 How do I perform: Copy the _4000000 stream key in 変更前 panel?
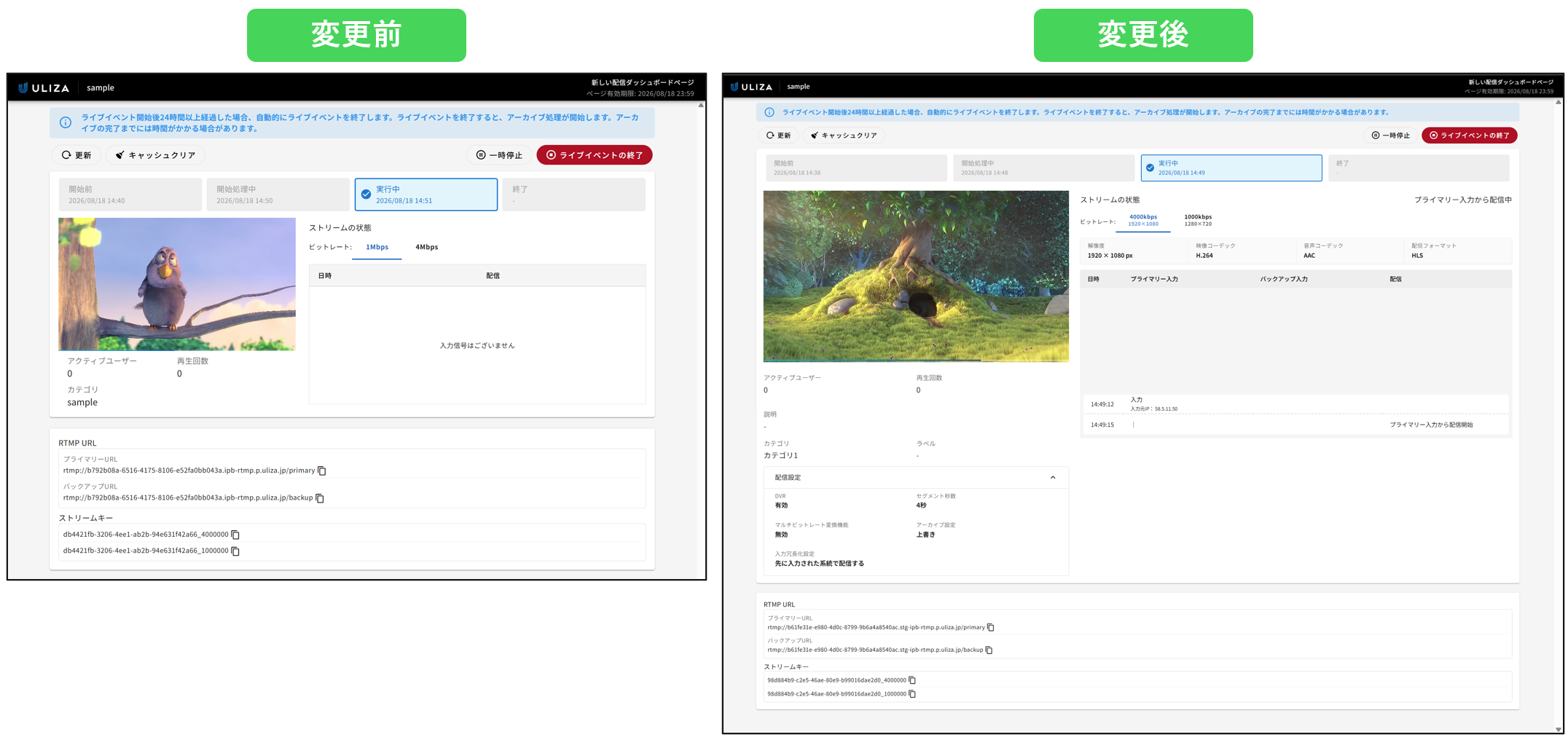pyautogui.click(x=235, y=535)
